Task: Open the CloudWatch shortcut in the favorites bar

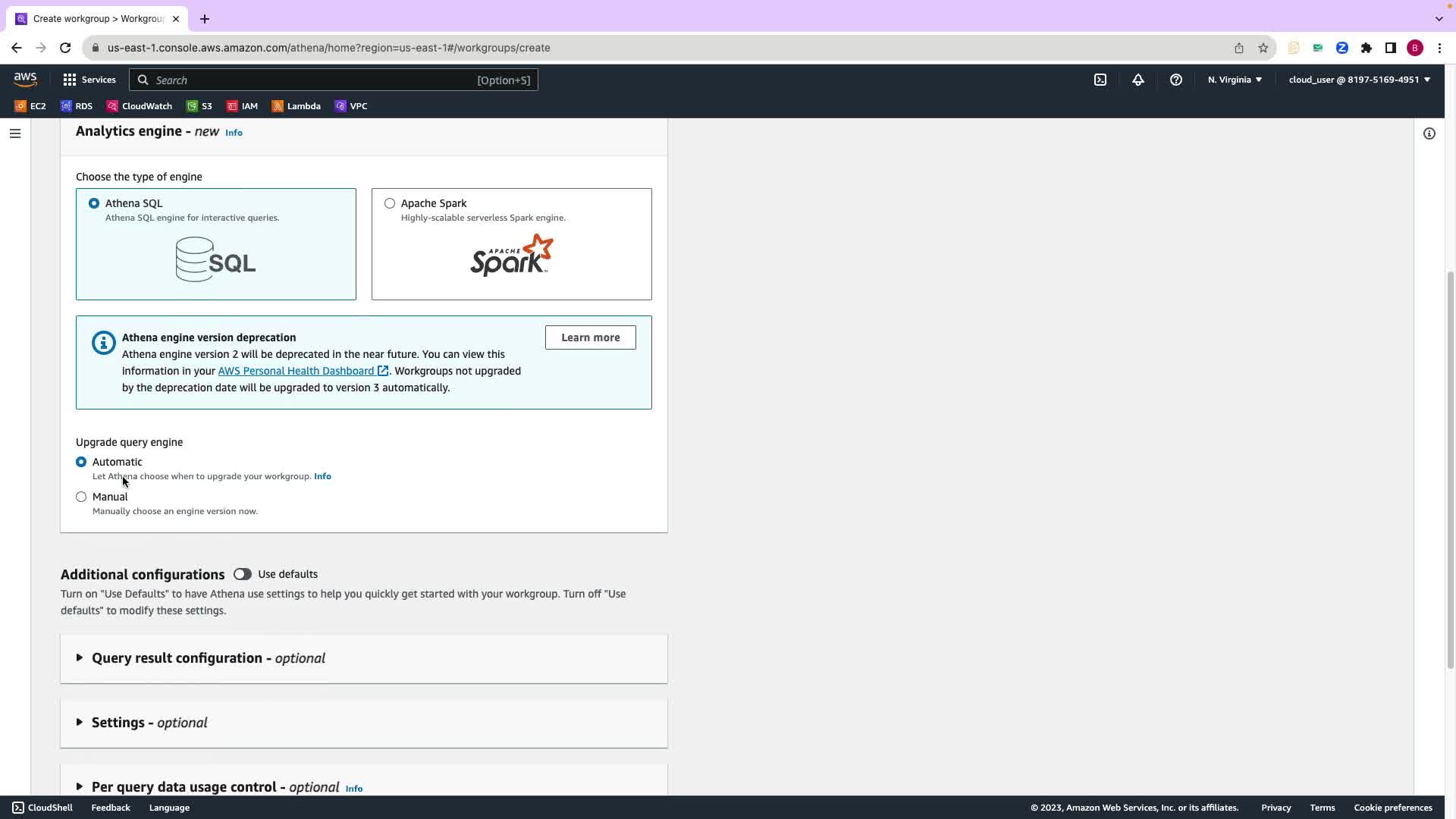Action: point(140,106)
